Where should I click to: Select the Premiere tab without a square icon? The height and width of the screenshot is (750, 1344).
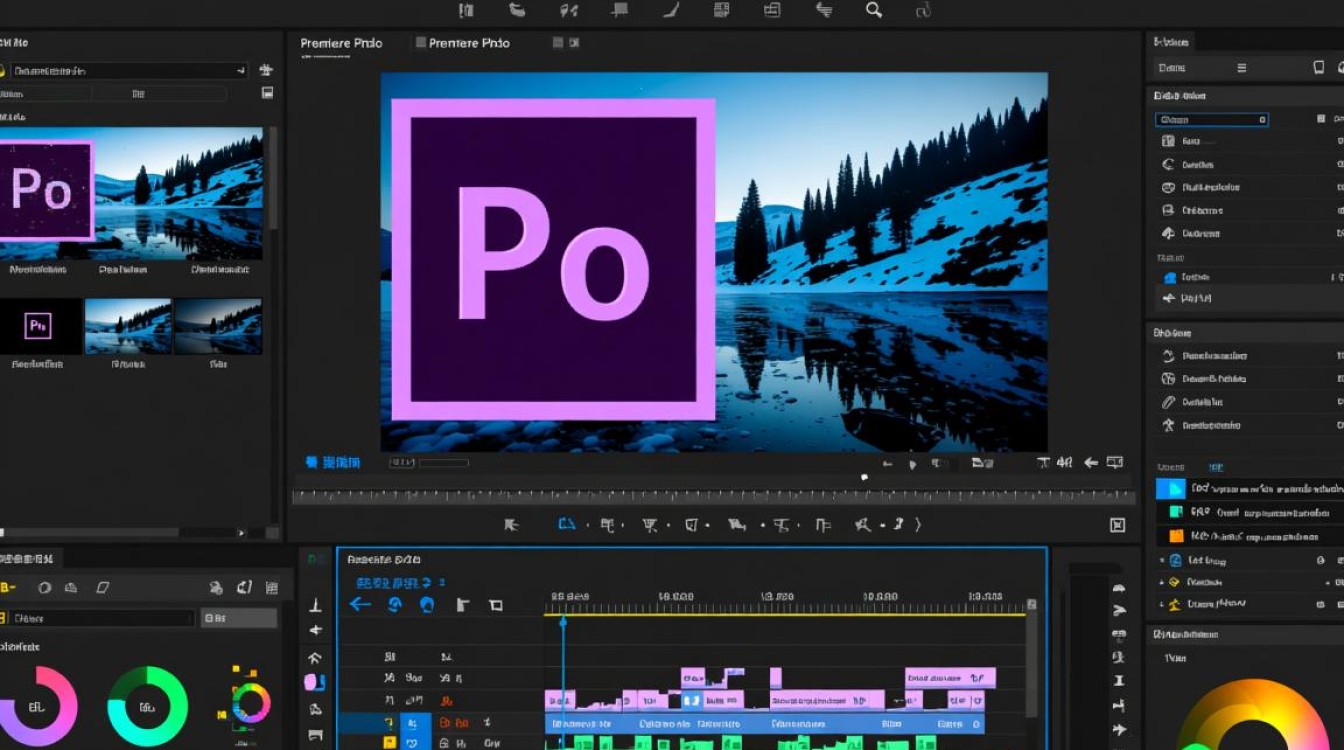(341, 43)
